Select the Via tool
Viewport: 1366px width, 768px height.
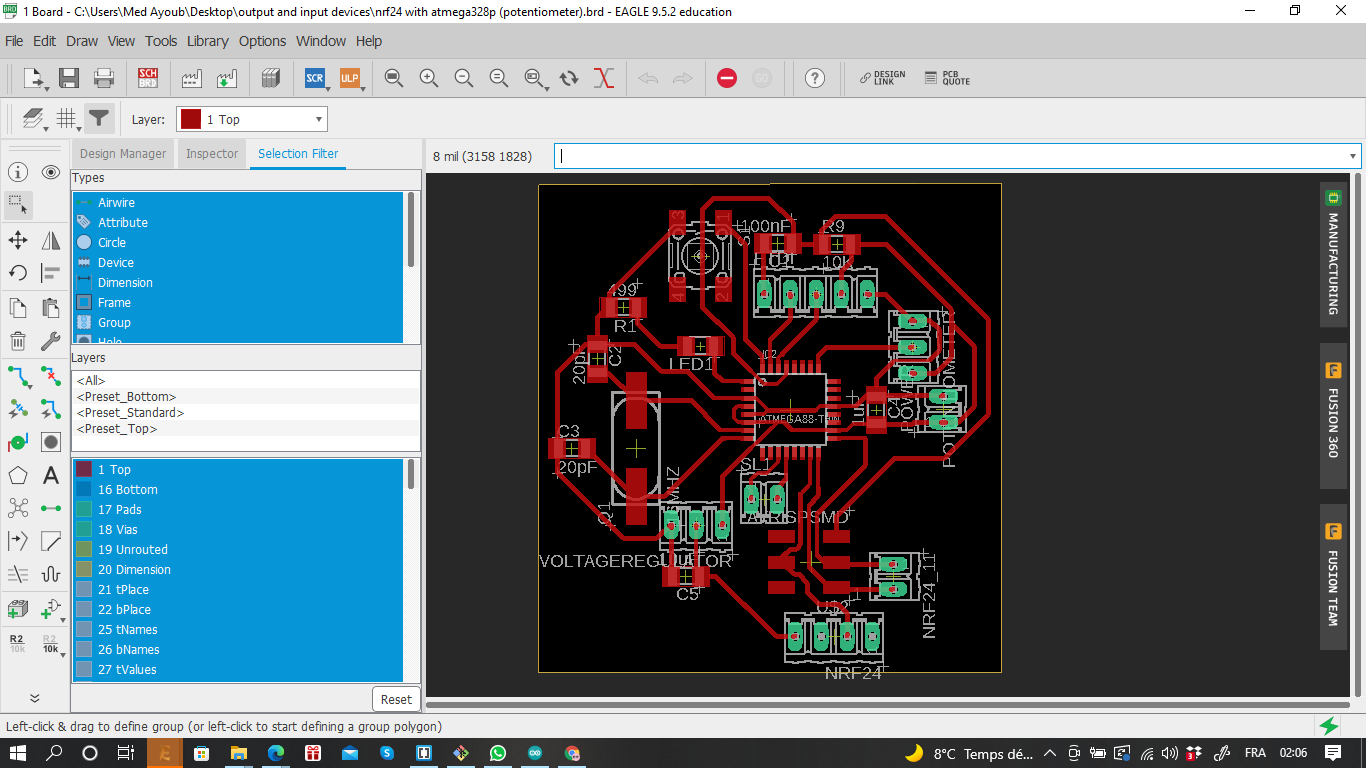[x=51, y=442]
